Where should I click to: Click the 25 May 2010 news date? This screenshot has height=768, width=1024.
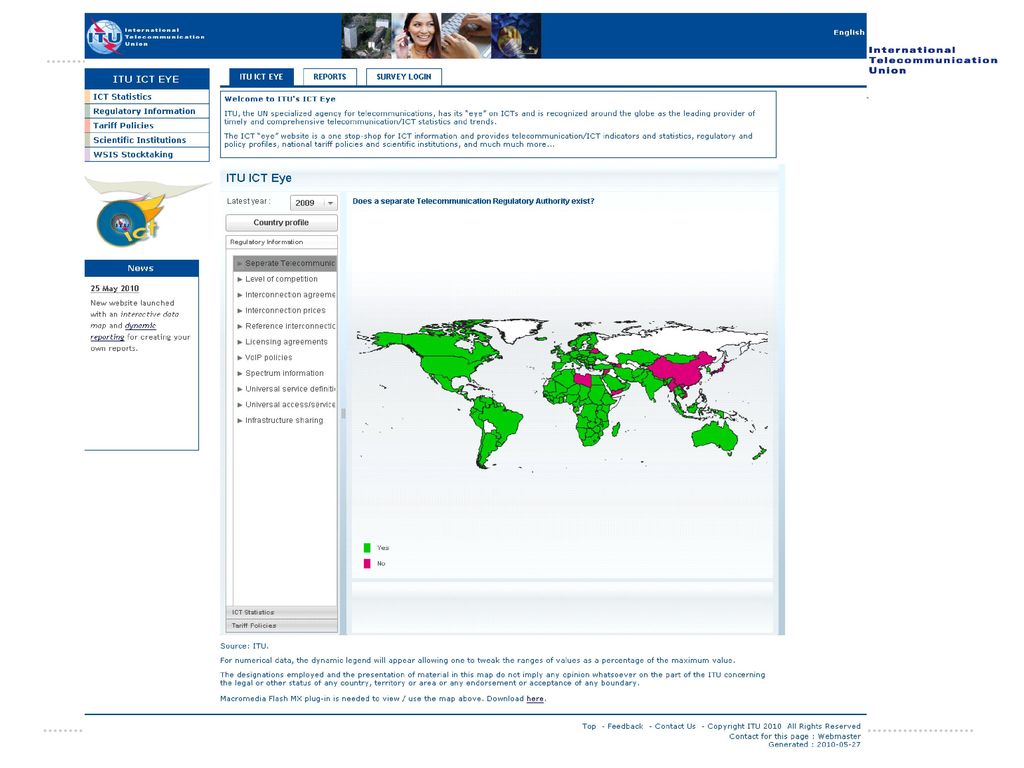pyautogui.click(x=114, y=288)
